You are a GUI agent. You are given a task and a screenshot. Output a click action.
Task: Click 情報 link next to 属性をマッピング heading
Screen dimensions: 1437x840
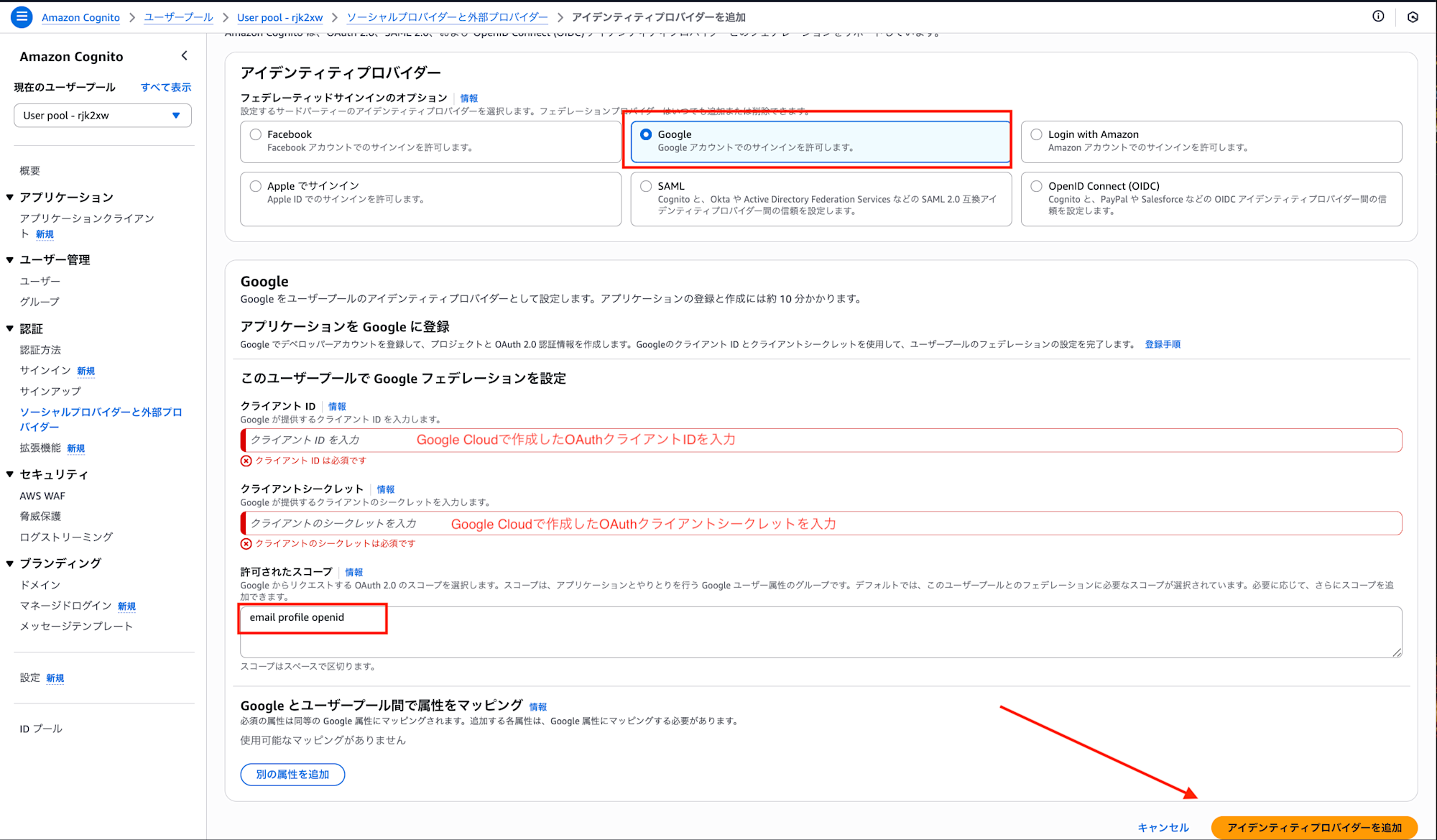point(538,707)
